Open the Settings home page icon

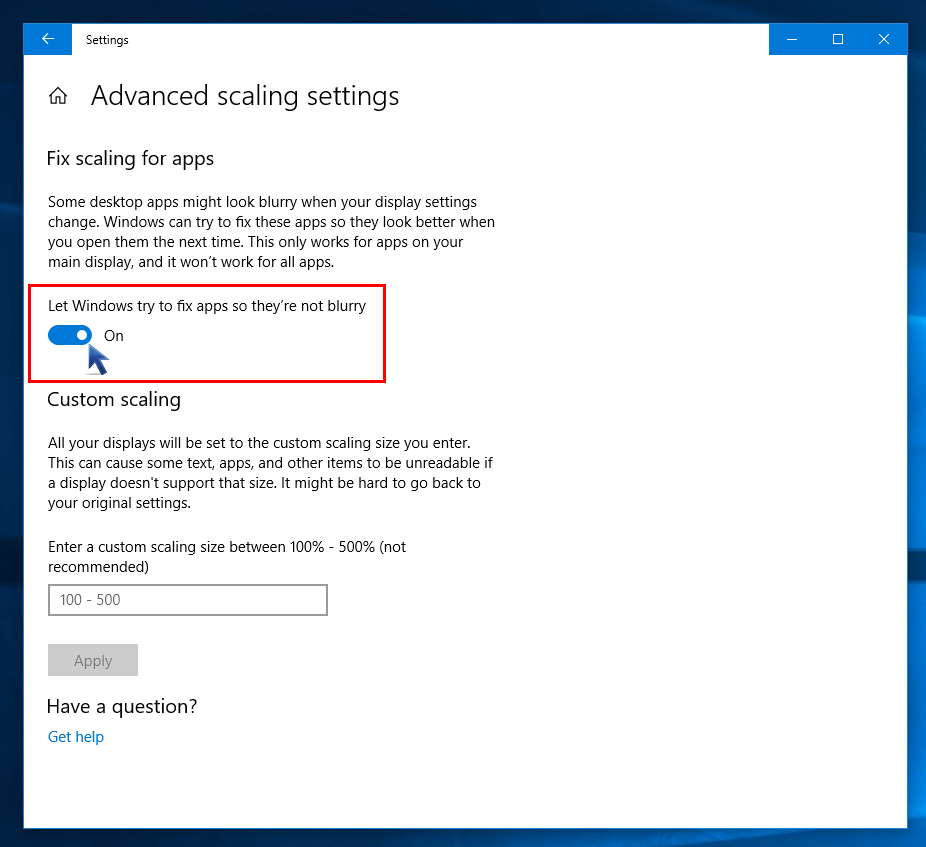pyautogui.click(x=58, y=96)
